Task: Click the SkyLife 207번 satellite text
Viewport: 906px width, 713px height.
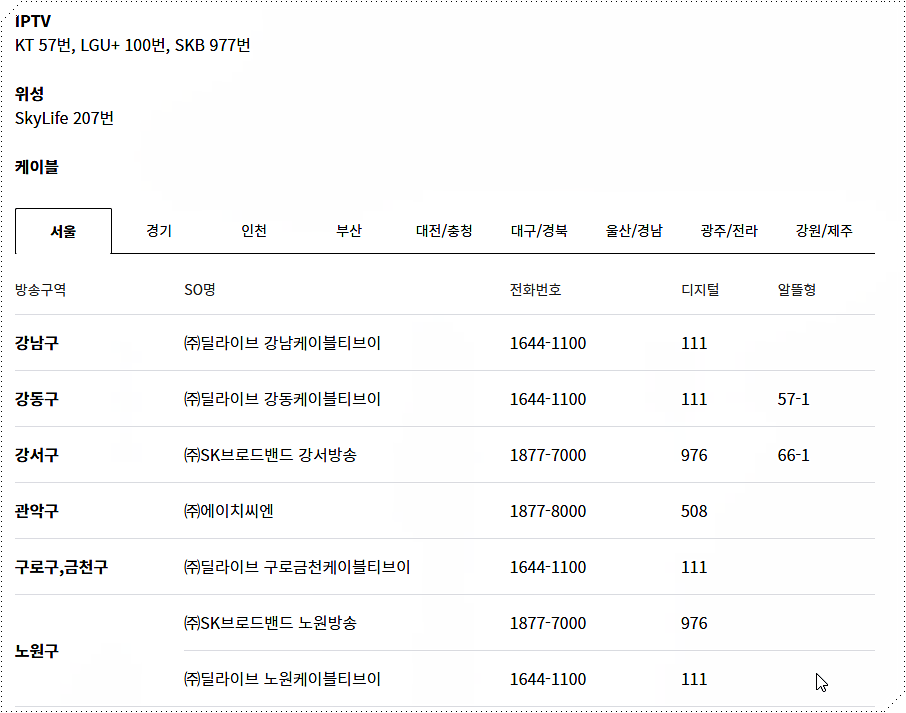Action: (x=67, y=117)
